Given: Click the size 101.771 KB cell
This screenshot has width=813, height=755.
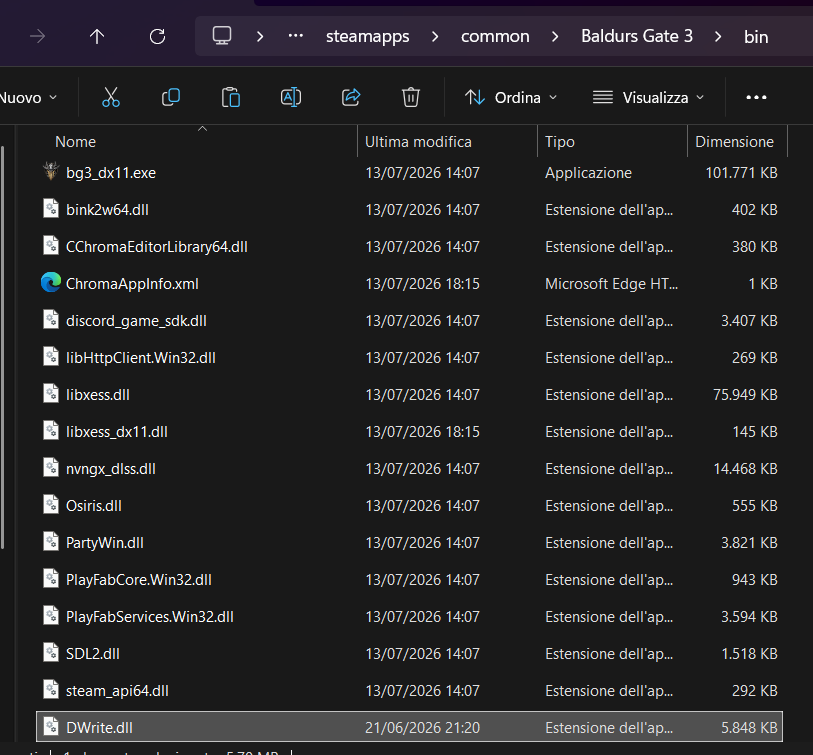Looking at the screenshot, I should pos(741,173).
